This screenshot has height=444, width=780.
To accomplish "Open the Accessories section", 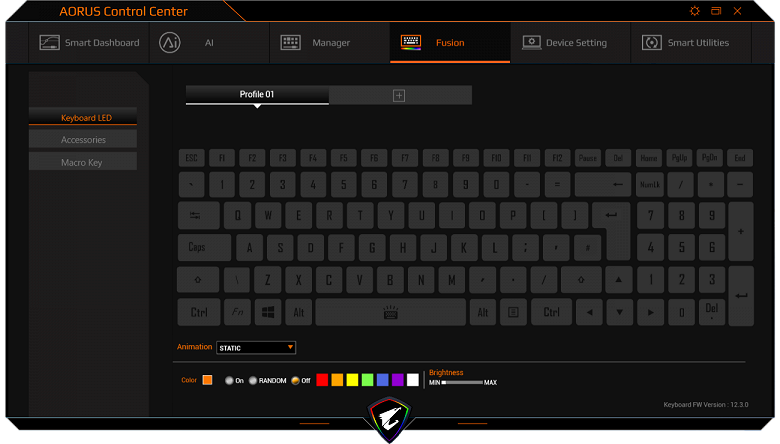I will tap(83, 139).
